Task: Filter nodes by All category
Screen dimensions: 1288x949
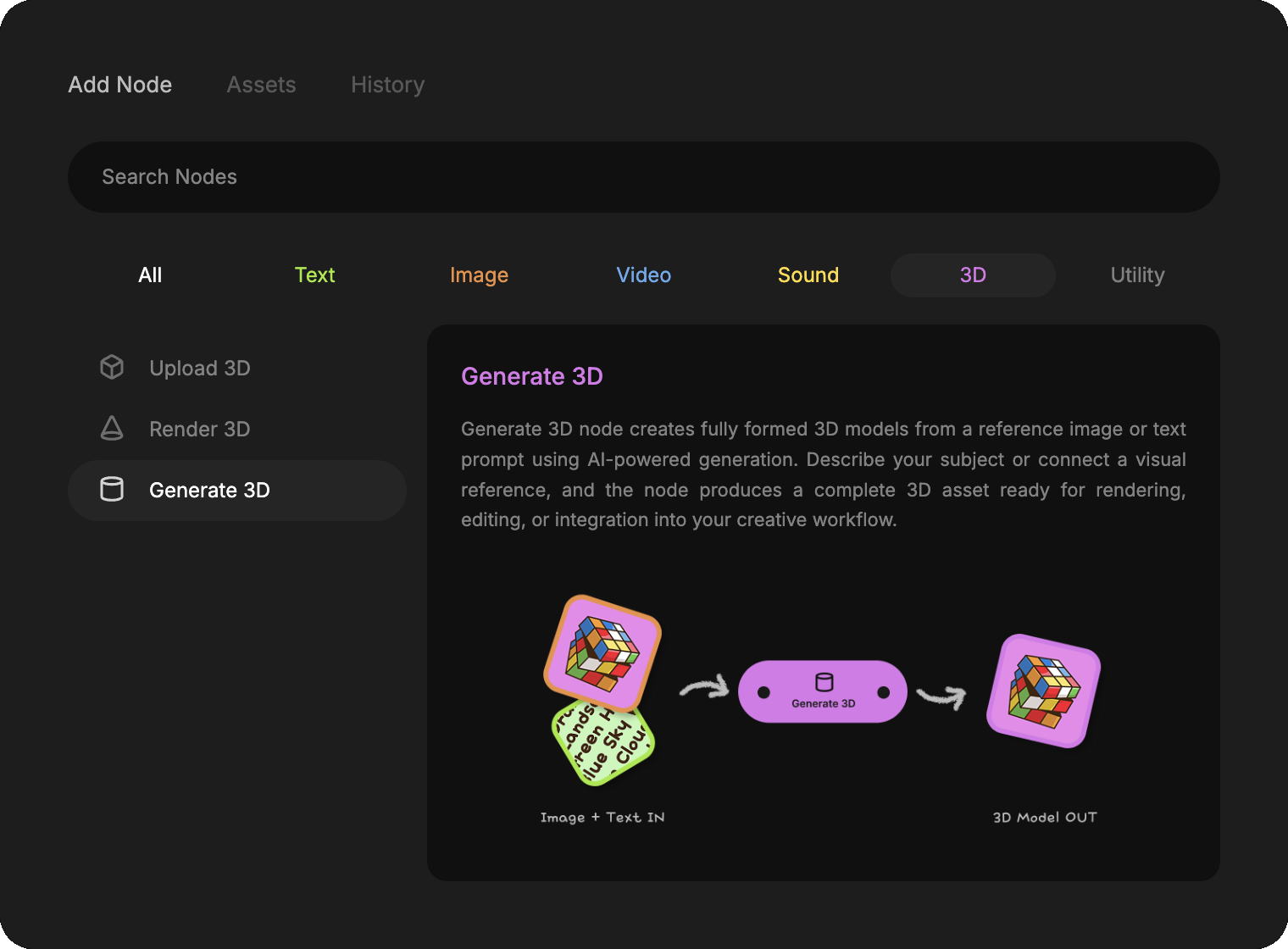Action: point(150,275)
